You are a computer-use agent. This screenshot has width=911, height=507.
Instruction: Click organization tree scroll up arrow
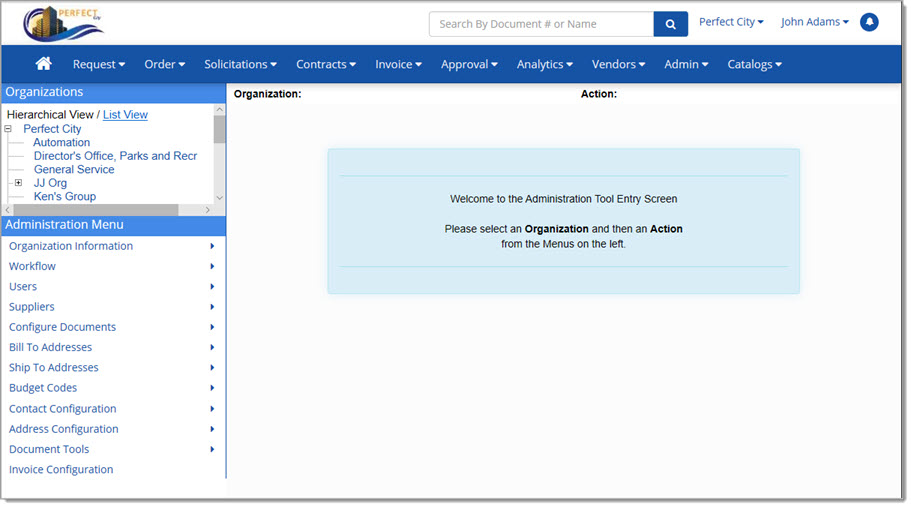(219, 109)
